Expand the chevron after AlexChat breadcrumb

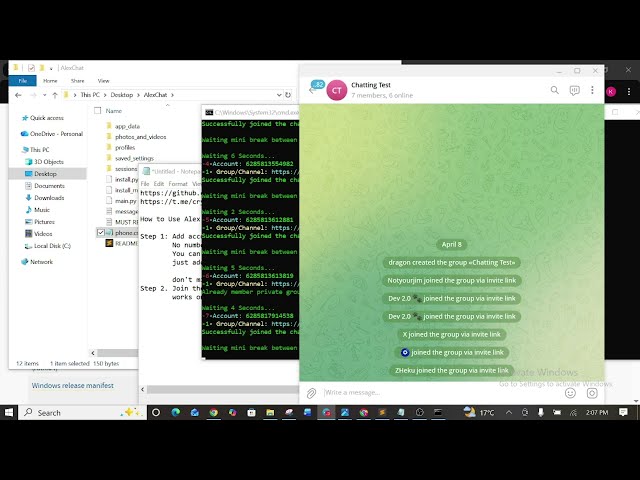click(172, 95)
